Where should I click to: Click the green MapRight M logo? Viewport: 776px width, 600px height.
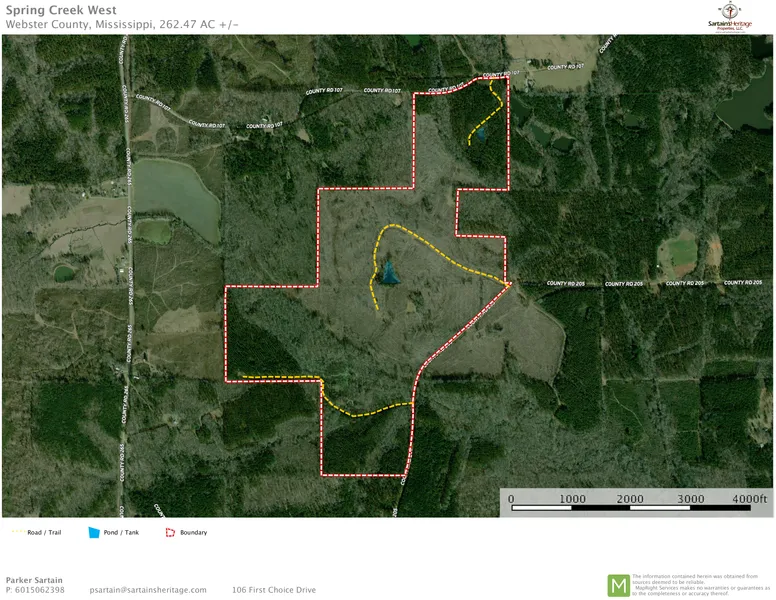(619, 585)
